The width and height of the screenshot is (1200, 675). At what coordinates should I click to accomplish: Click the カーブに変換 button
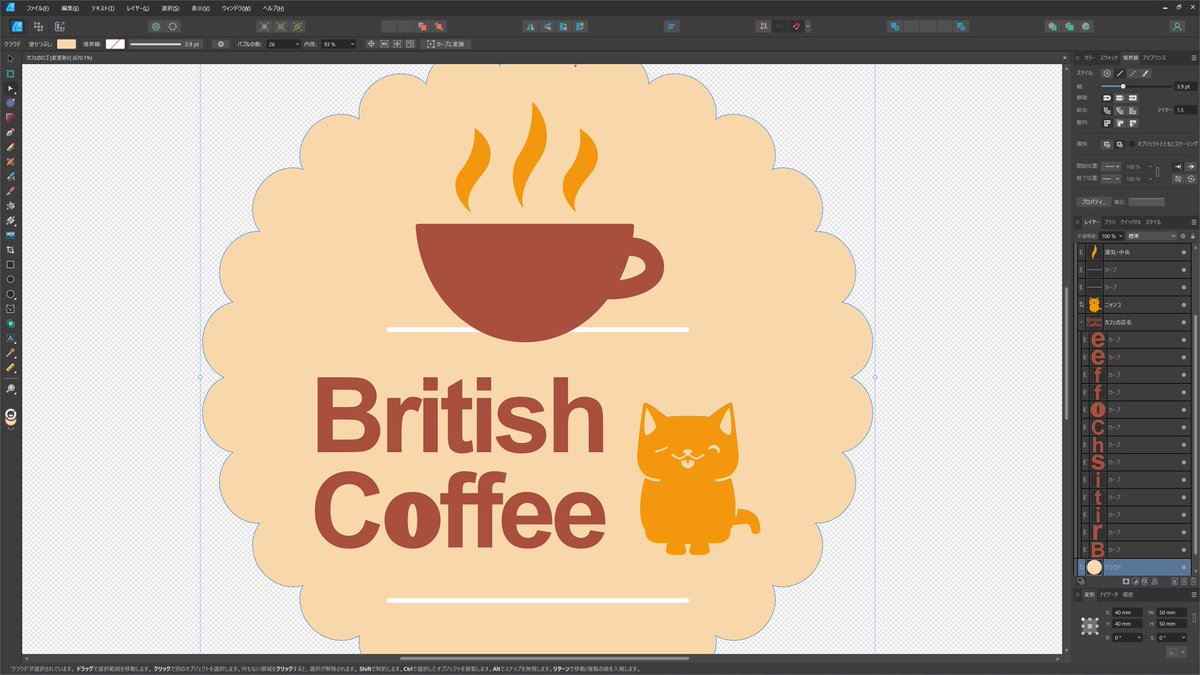click(445, 44)
